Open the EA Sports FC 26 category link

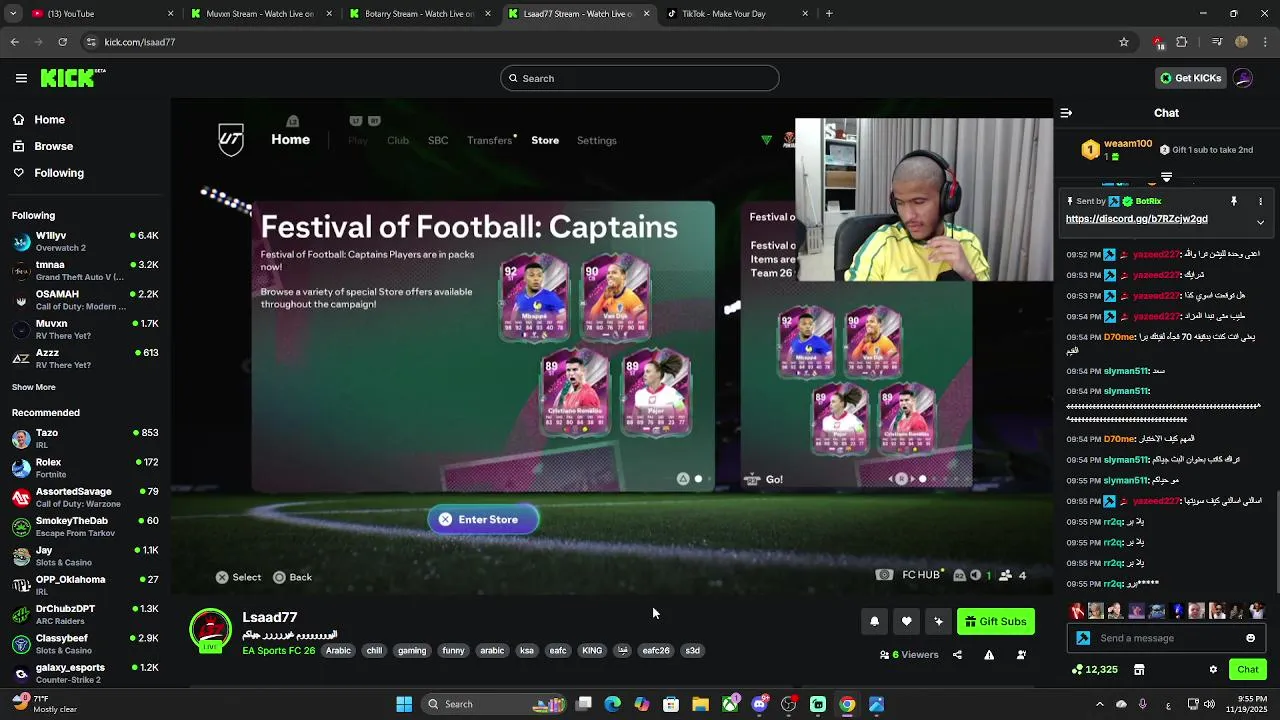pos(278,650)
